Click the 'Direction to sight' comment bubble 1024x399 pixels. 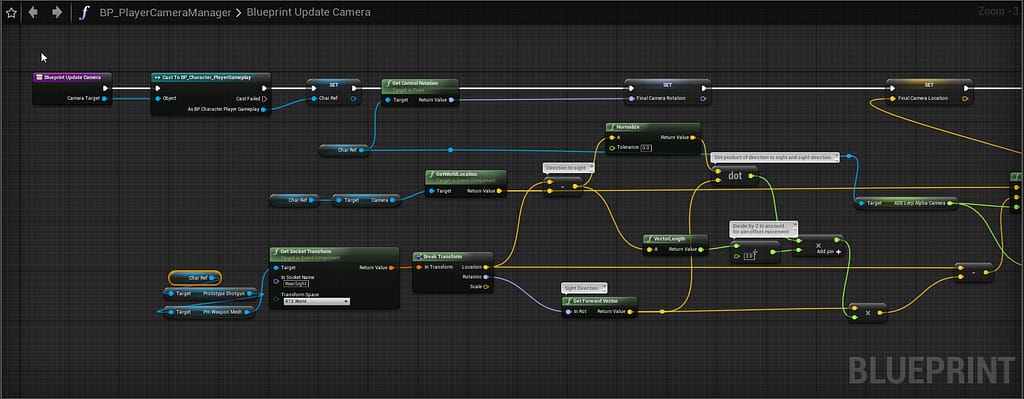(x=569, y=168)
